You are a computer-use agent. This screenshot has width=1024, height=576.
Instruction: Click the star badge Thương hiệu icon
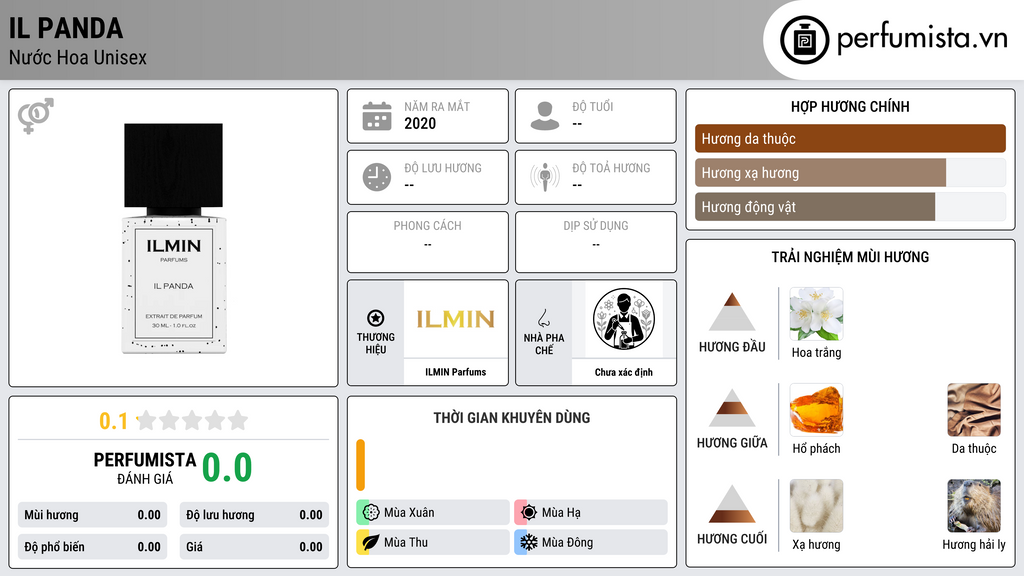click(x=376, y=318)
